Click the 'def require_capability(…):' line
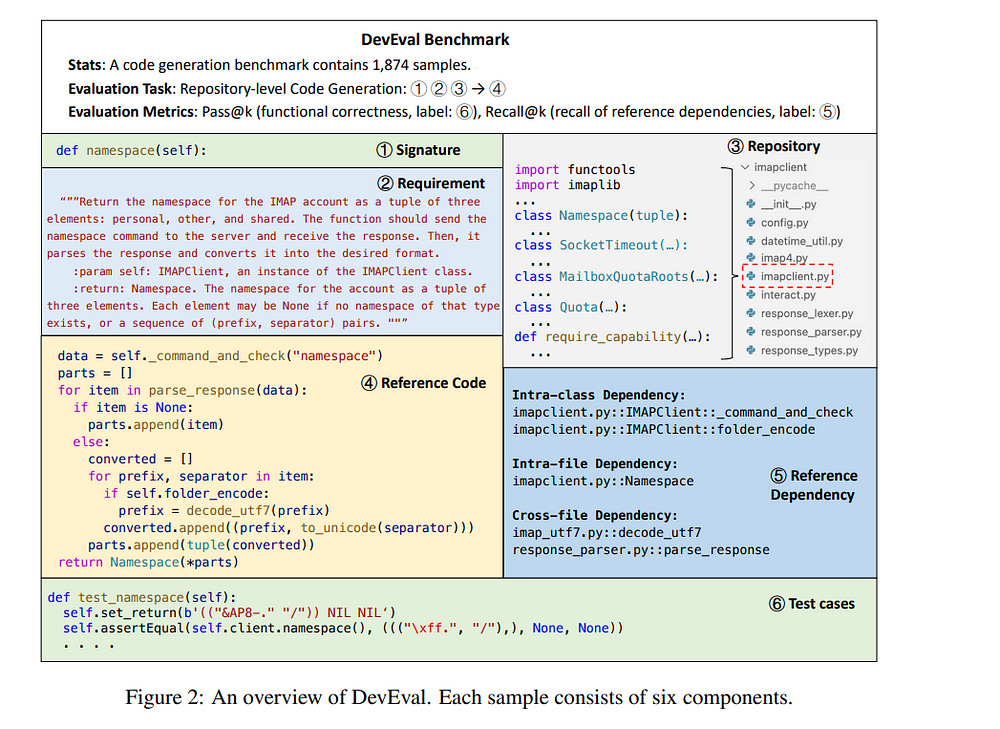 (613, 337)
